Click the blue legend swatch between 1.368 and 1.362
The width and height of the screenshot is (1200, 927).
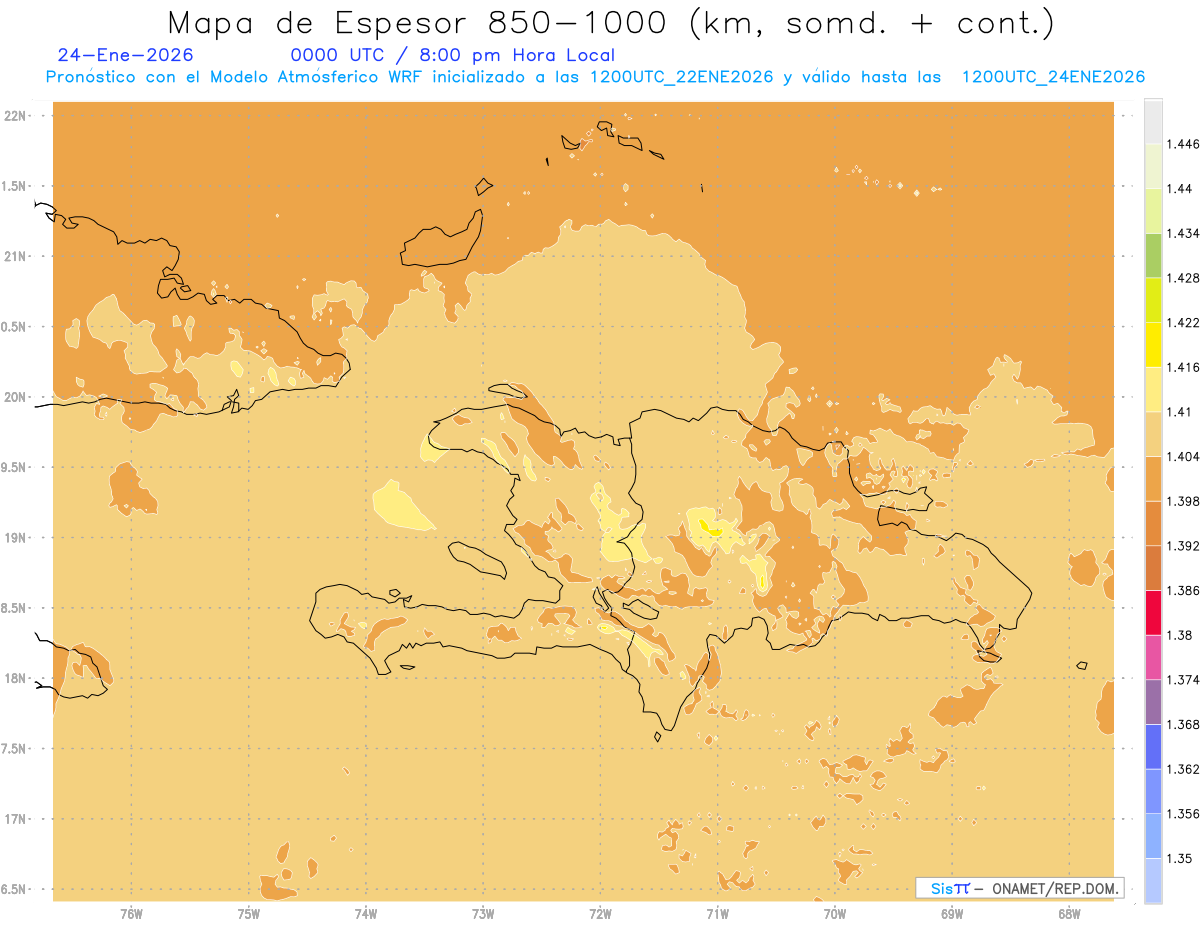[1153, 746]
